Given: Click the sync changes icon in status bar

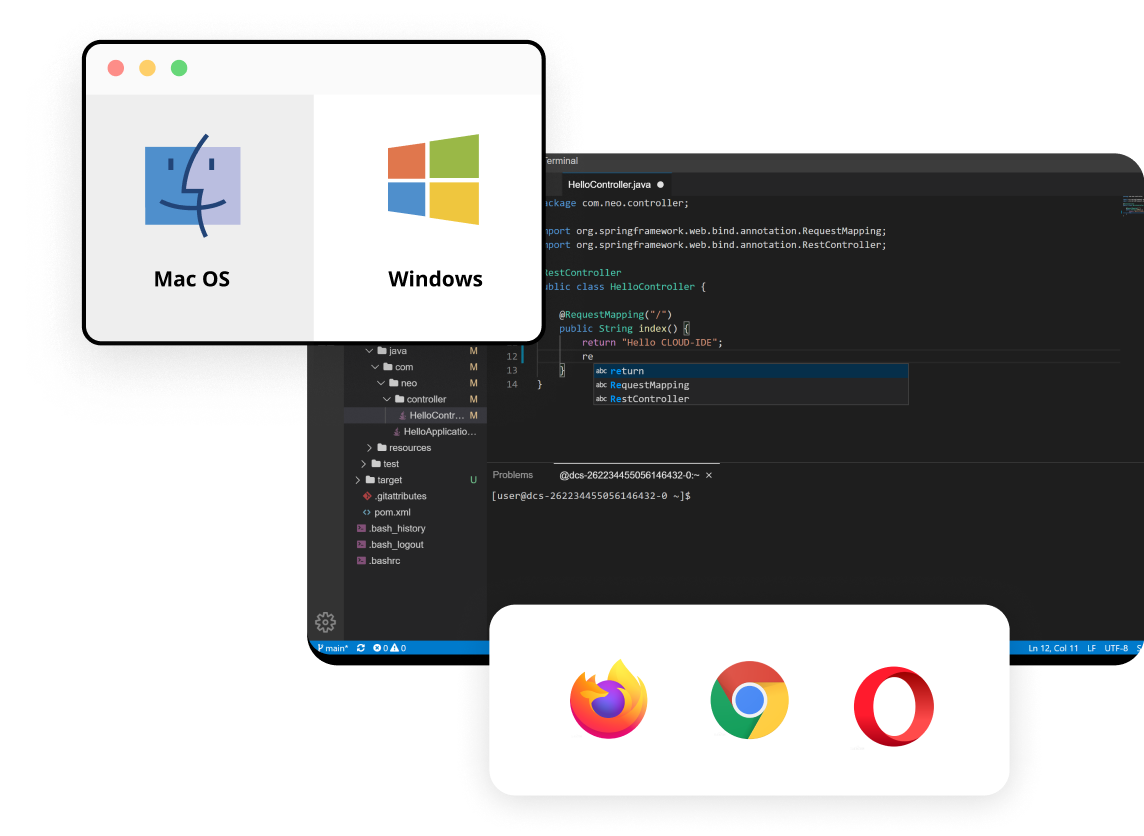Looking at the screenshot, I should pyautogui.click(x=360, y=648).
